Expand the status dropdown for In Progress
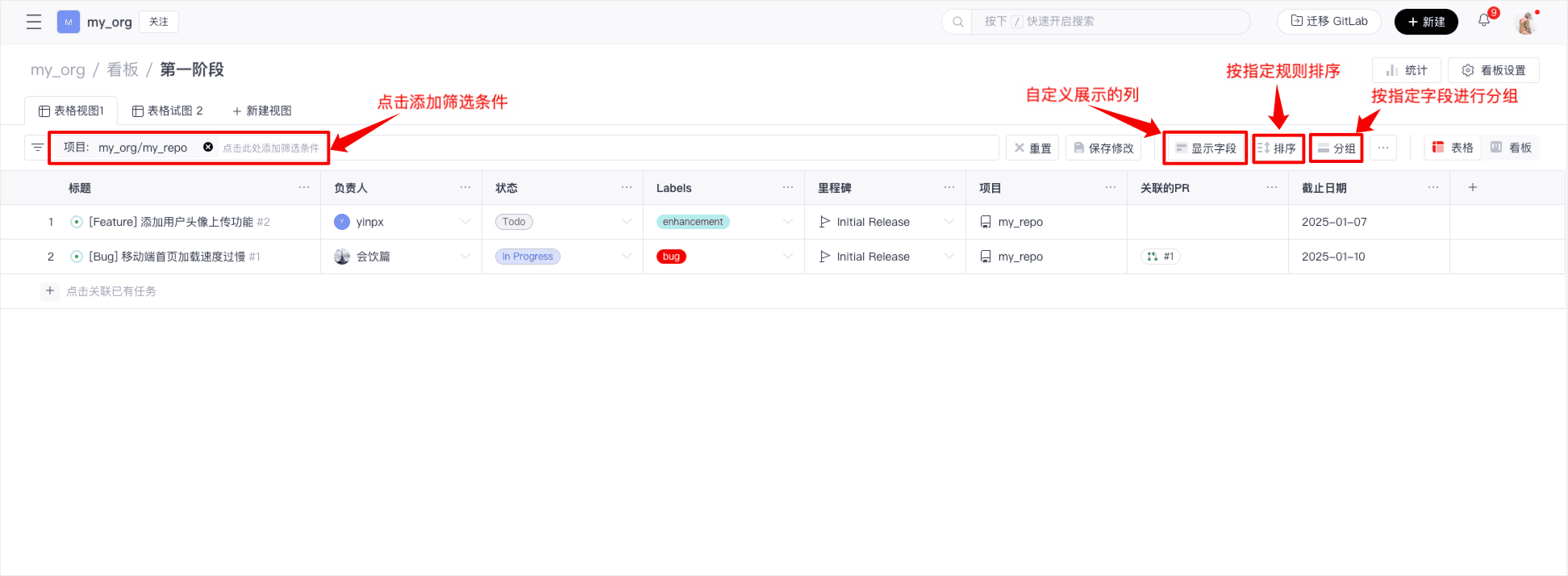Viewport: 1568px width, 576px height. click(x=626, y=257)
